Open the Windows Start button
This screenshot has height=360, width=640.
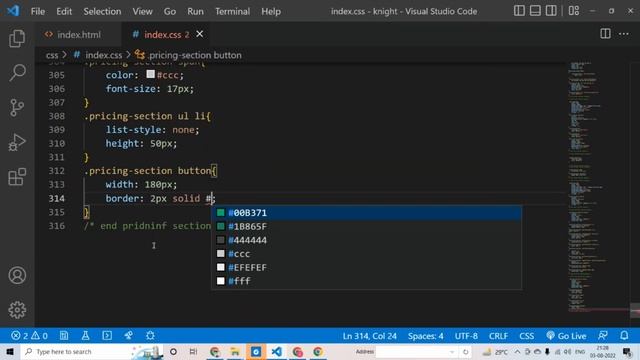9,351
